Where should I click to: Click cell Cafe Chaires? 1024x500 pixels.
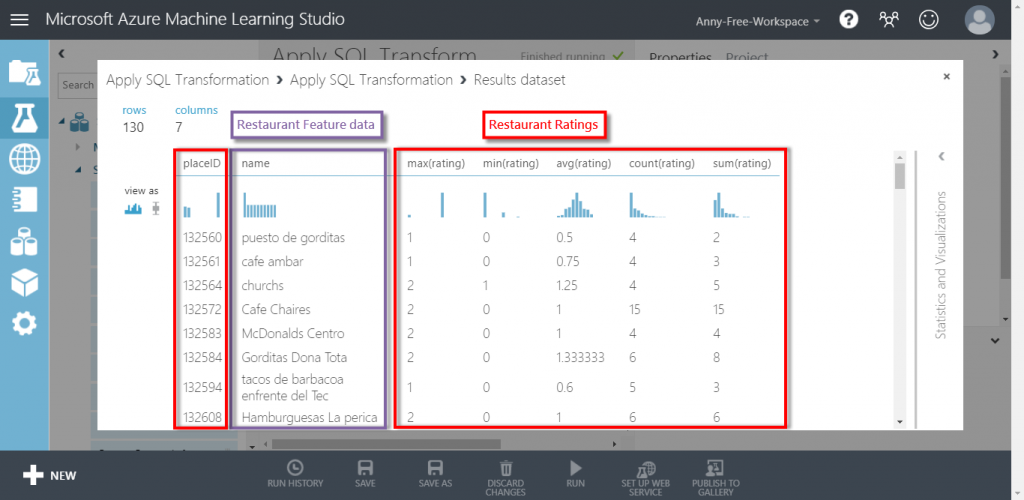(x=276, y=309)
